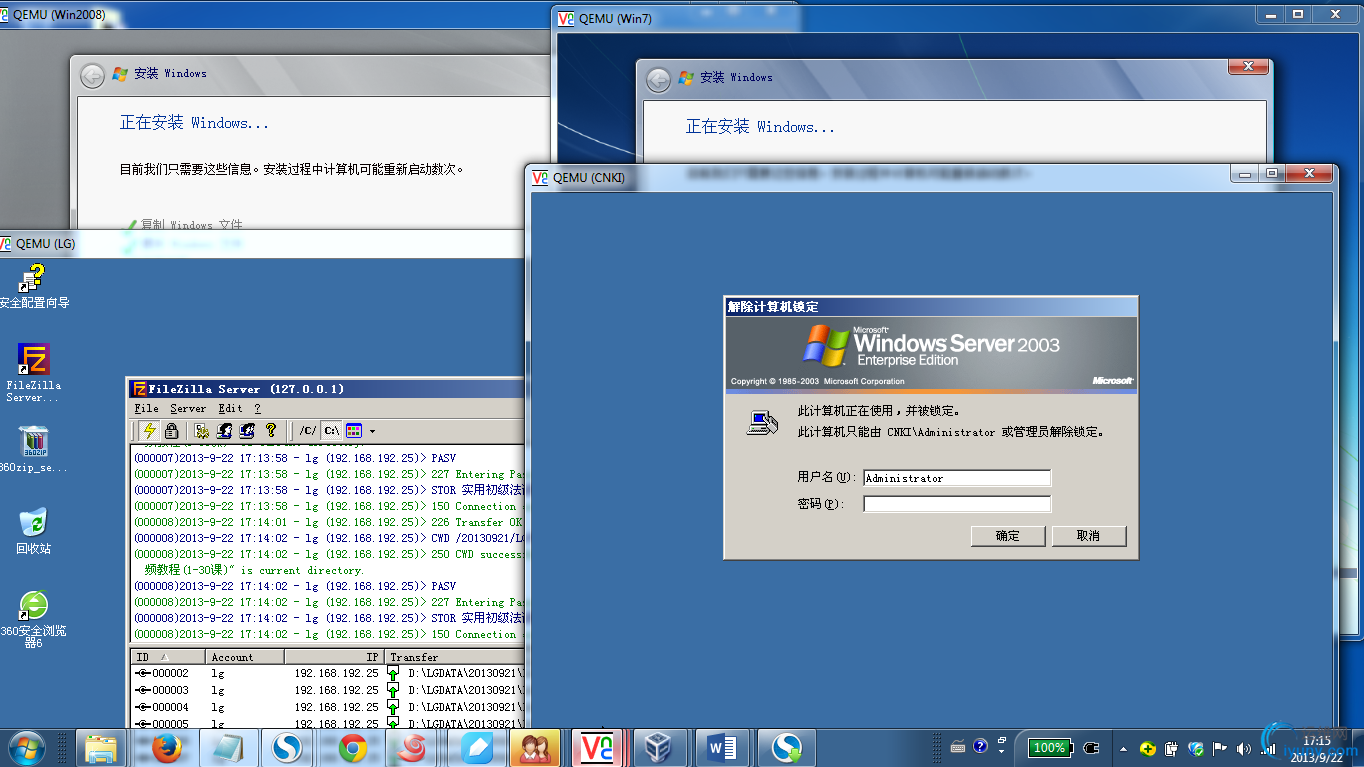Open clock showing 17:15 2013/9/22
This screenshot has width=1364, height=767.
(1317, 748)
